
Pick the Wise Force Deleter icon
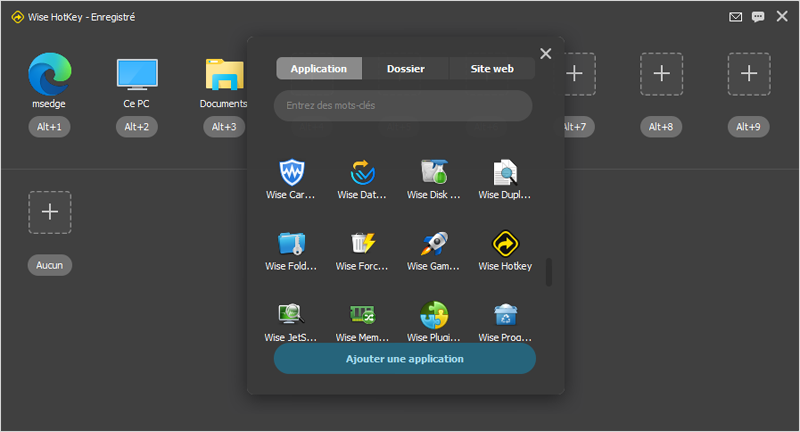(x=362, y=243)
